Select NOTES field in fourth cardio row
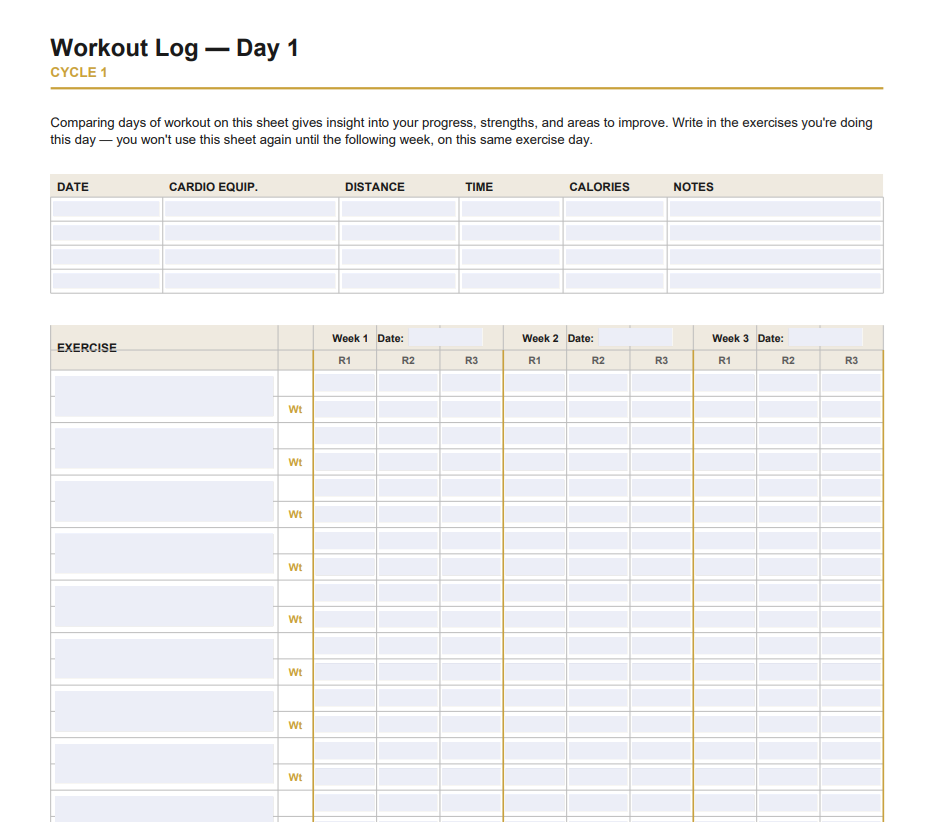 [775, 281]
